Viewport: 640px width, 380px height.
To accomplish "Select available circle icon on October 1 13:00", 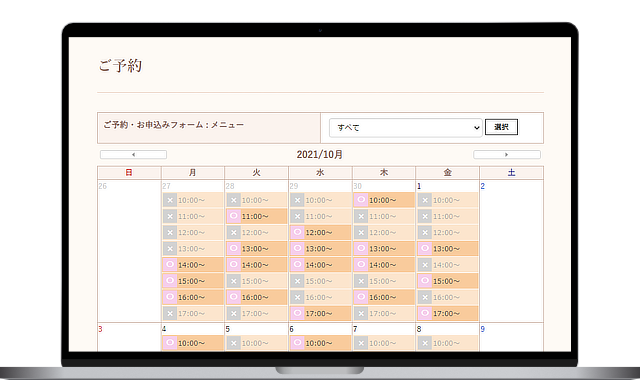I will point(424,249).
